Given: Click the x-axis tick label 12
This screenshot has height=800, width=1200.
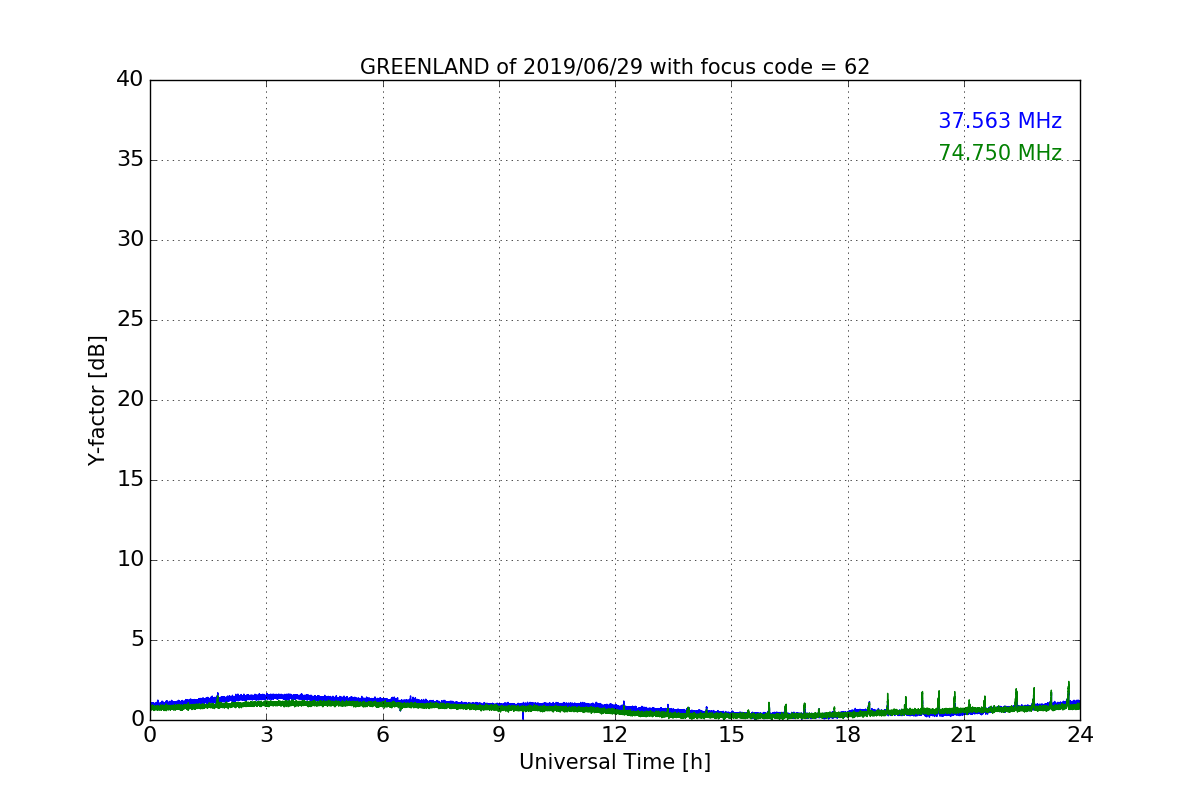Looking at the screenshot, I should click(x=615, y=735).
